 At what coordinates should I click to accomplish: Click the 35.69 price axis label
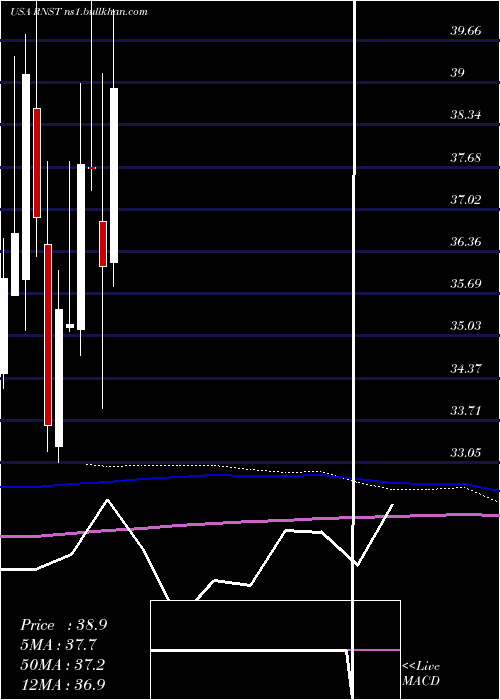pyautogui.click(x=466, y=283)
